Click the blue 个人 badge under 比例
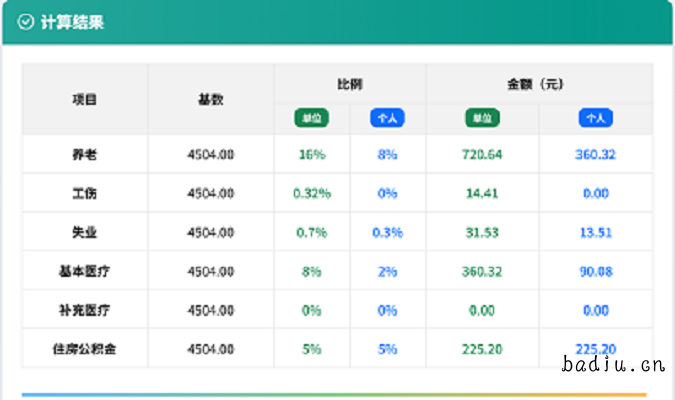 tap(387, 118)
